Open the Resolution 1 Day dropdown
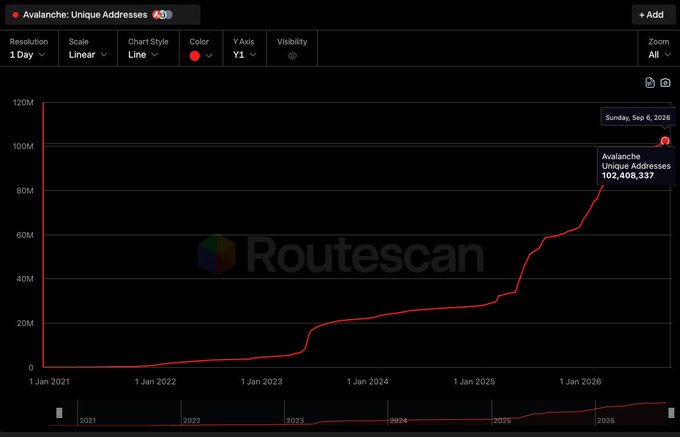This screenshot has height=437, width=680. click(x=28, y=49)
